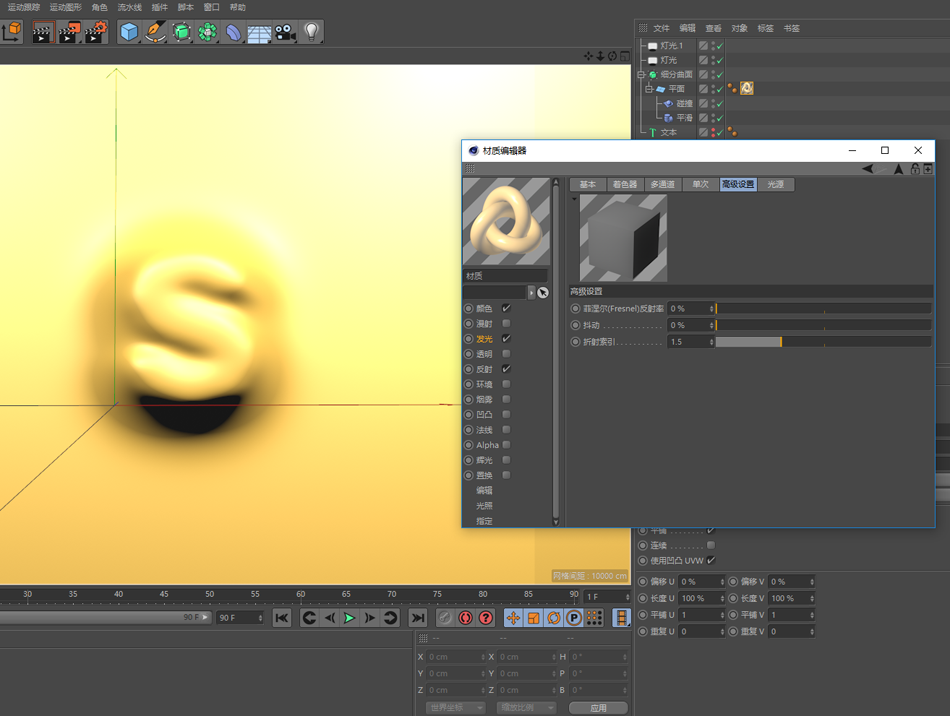Collapse the material preview disclosure triangle
This screenshot has height=716, width=950.
(574, 199)
